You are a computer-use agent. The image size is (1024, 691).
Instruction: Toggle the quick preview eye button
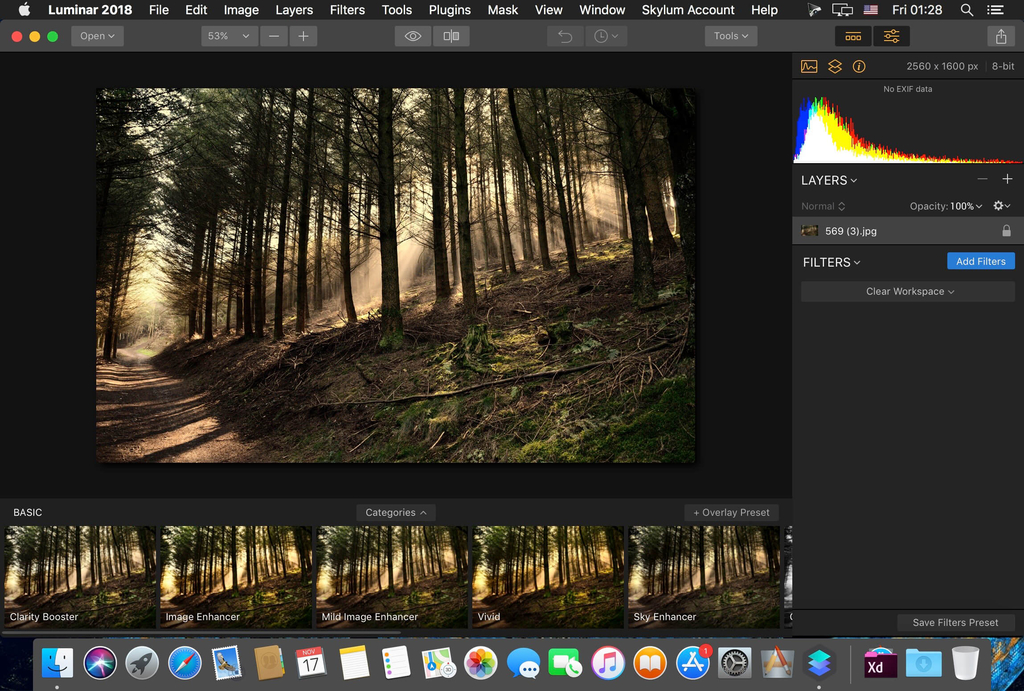click(413, 36)
